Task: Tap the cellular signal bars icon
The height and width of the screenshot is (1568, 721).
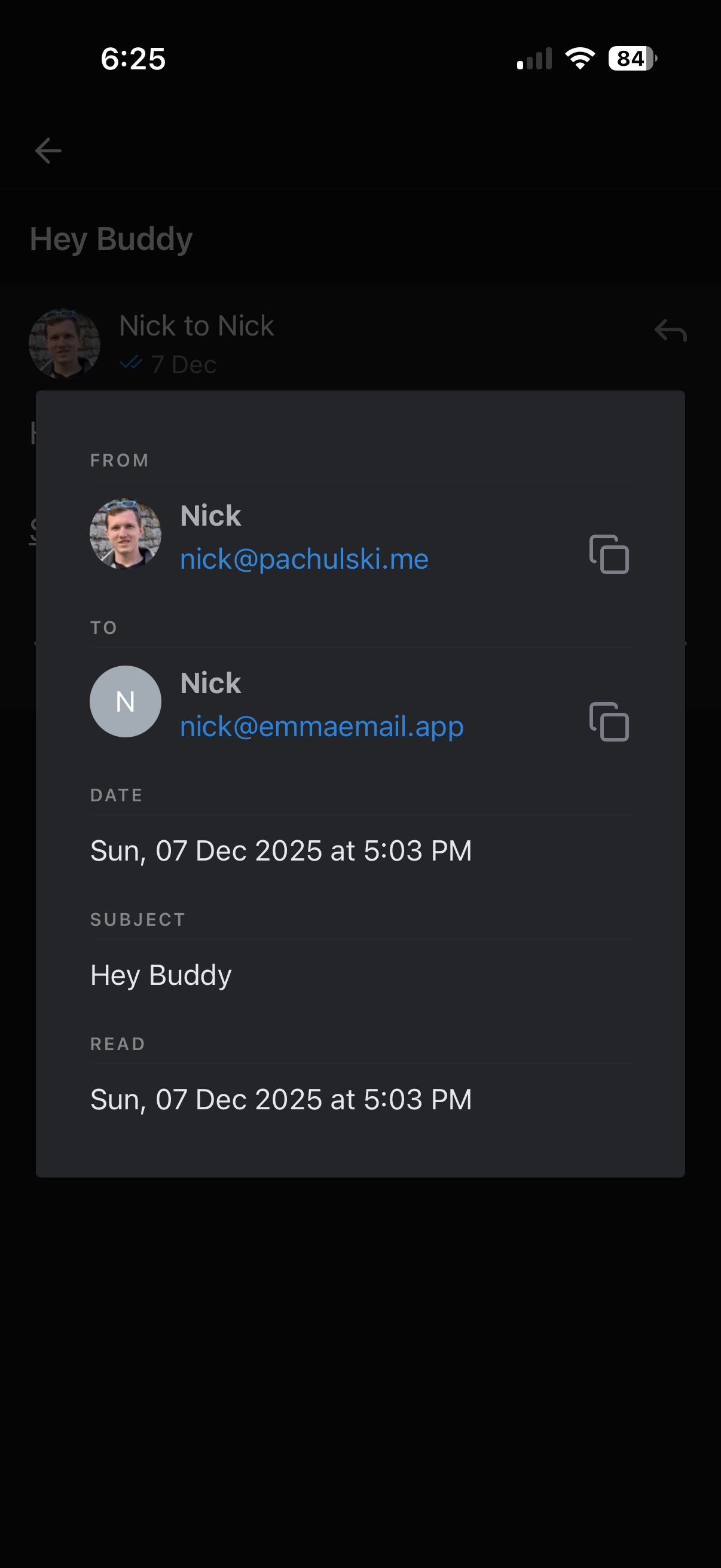Action: click(x=534, y=59)
